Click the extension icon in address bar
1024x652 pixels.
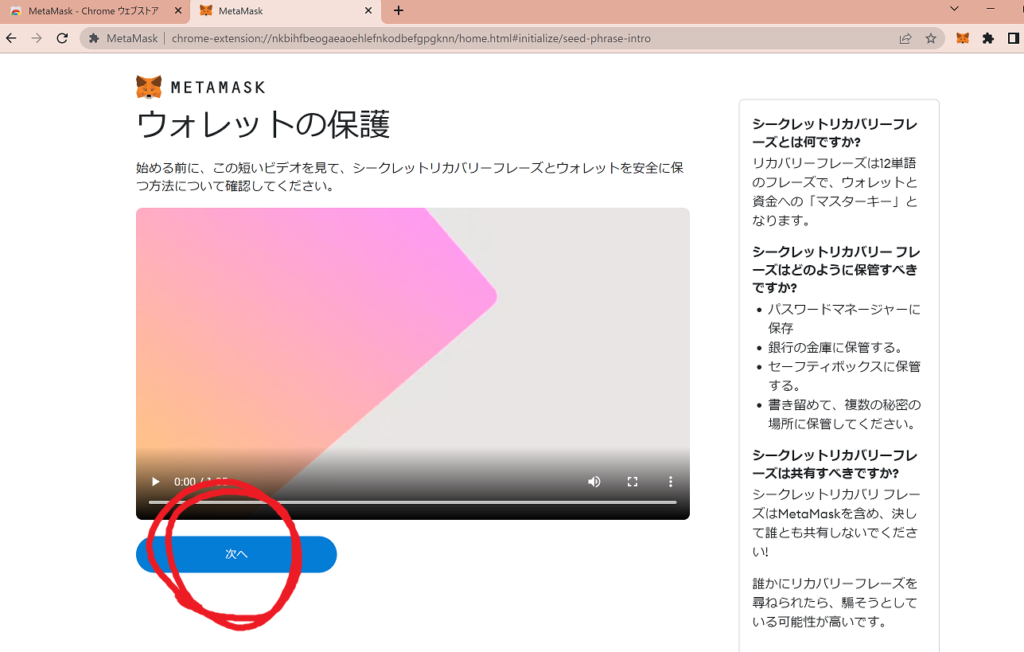tap(94, 39)
